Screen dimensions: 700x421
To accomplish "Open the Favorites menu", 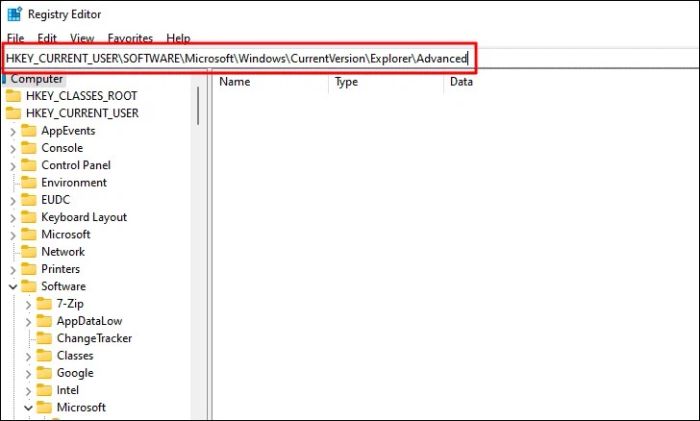I will [x=130, y=38].
